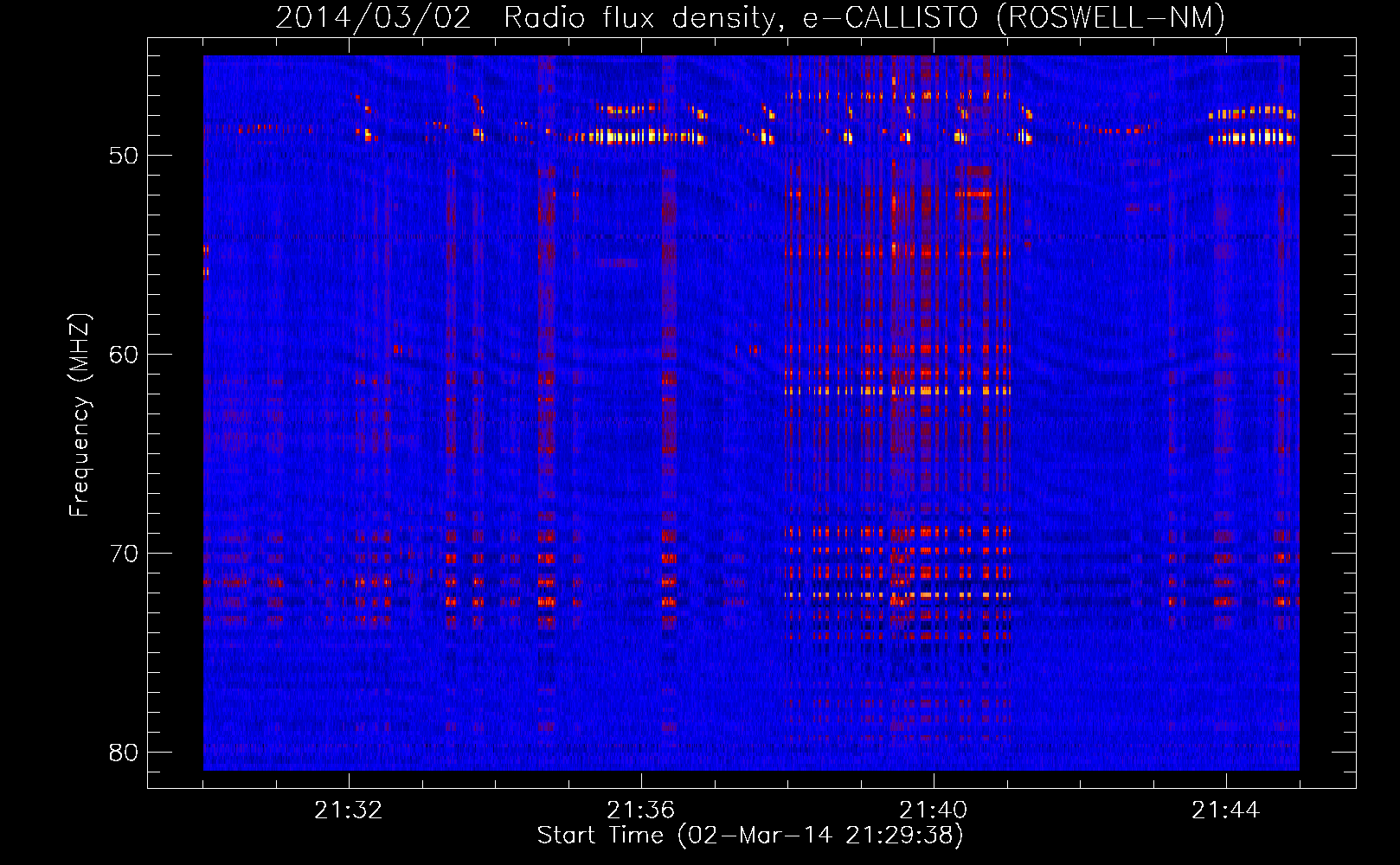This screenshot has width=1400, height=865.
Task: Click the 'Frequency (MHZ)' axis label
Action: pyautogui.click(x=80, y=415)
